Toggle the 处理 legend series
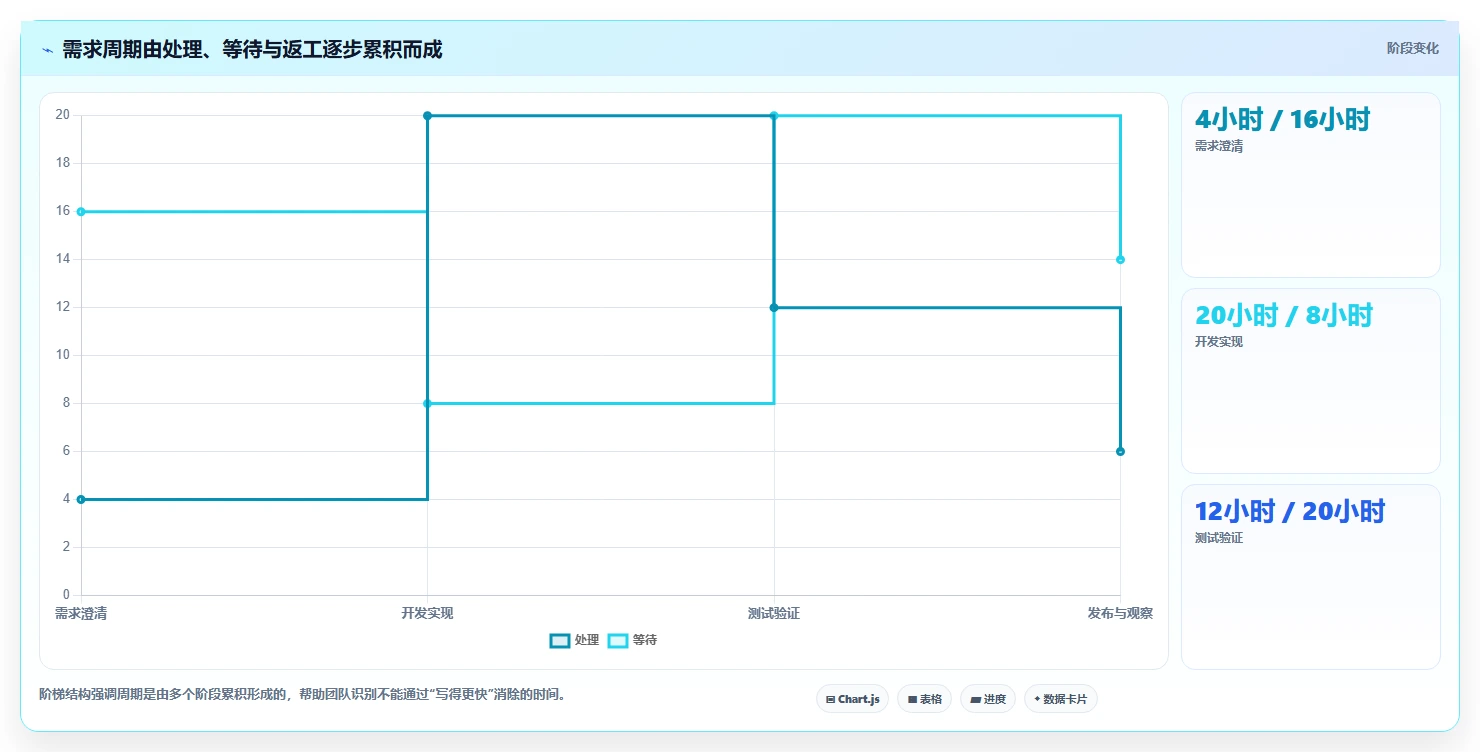Image resolution: width=1480 pixels, height=752 pixels. pos(574,640)
